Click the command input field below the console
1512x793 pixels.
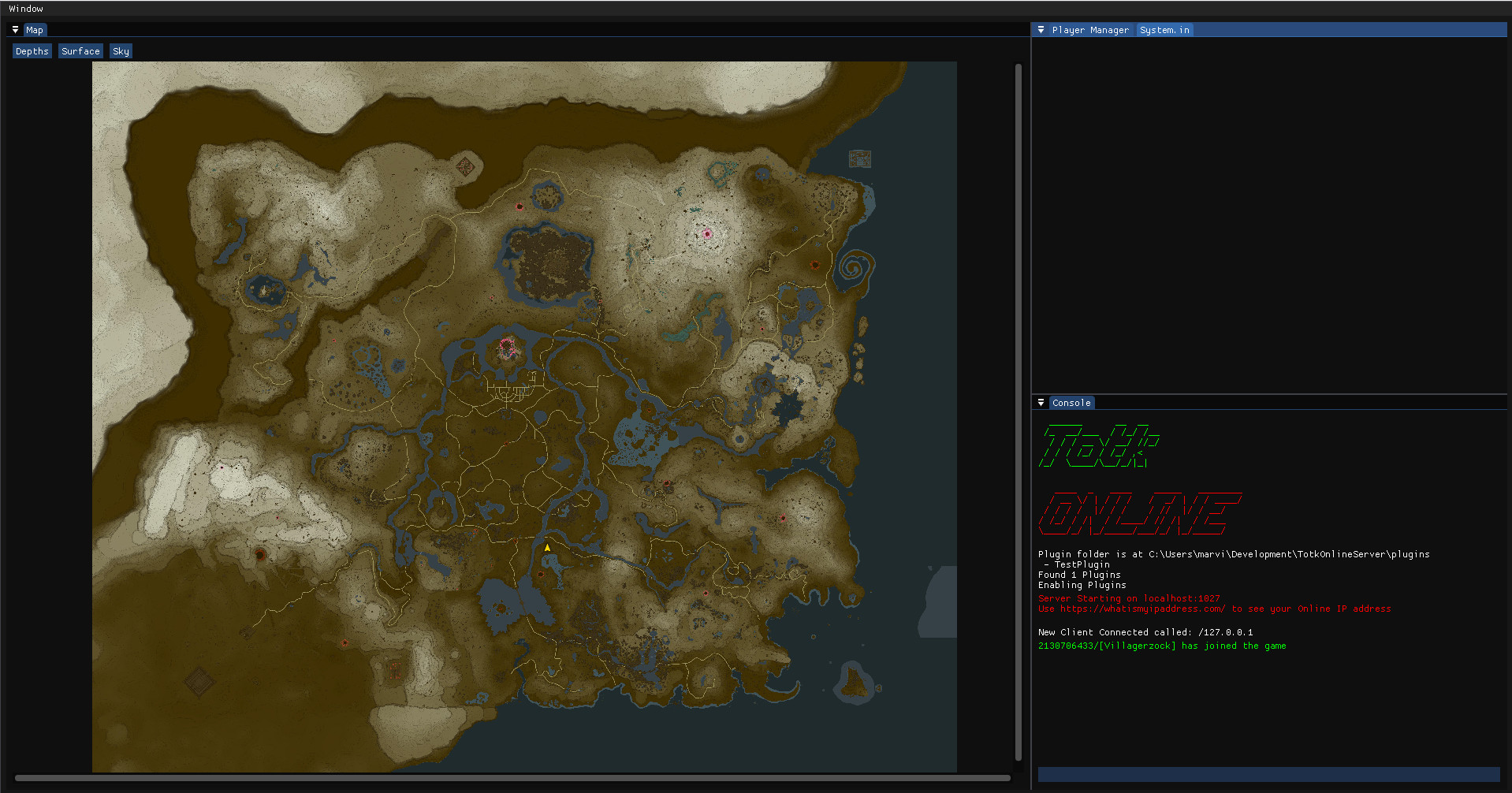click(1271, 774)
